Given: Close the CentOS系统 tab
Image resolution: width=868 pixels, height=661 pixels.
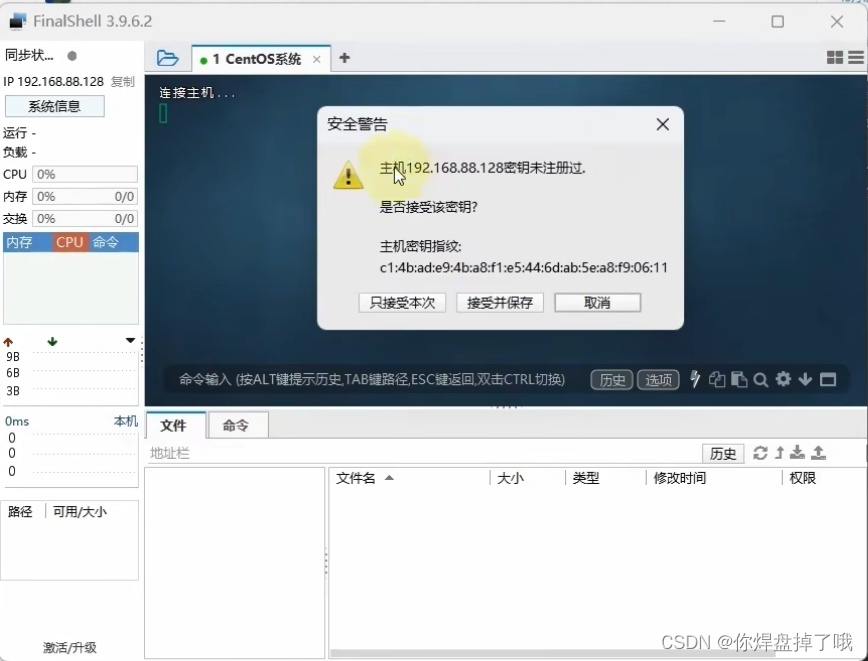Looking at the screenshot, I should click(x=317, y=59).
